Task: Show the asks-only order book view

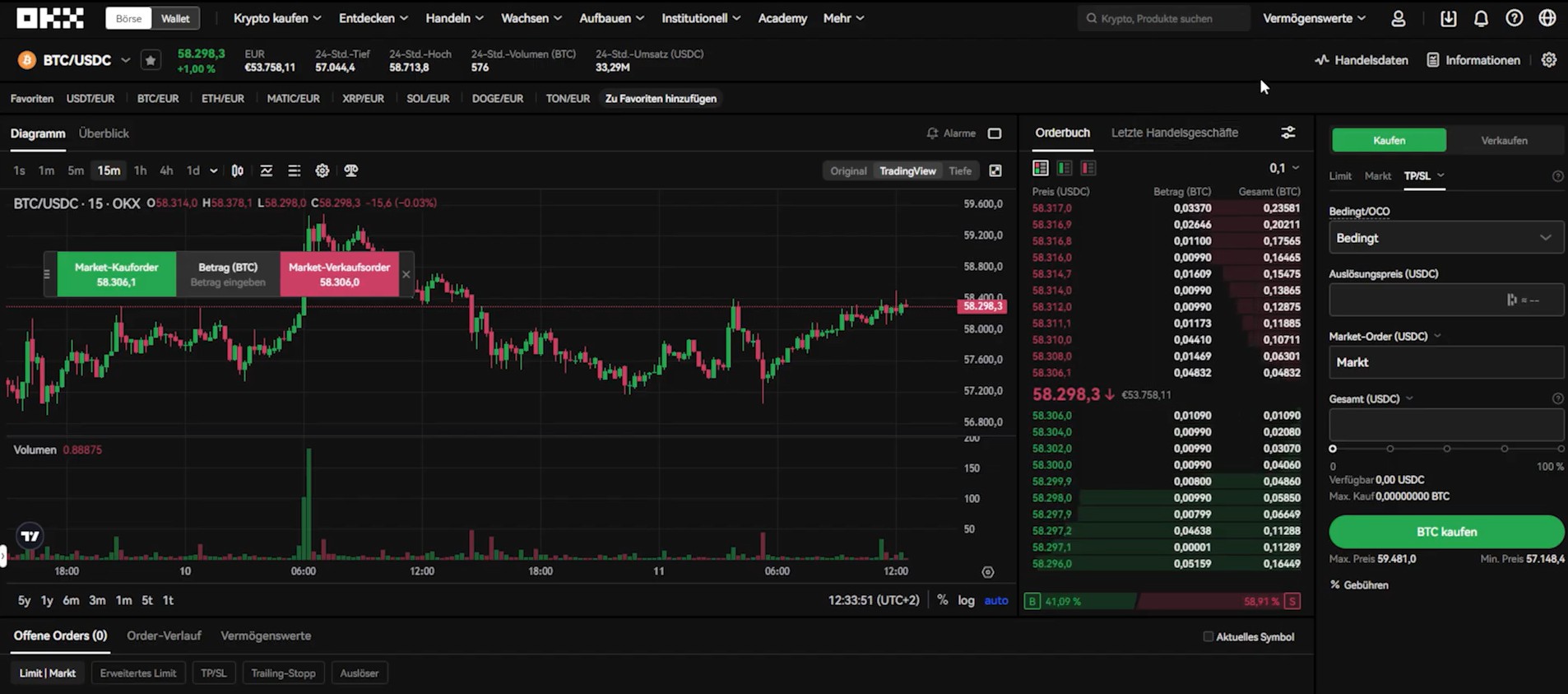Action: tap(1088, 168)
